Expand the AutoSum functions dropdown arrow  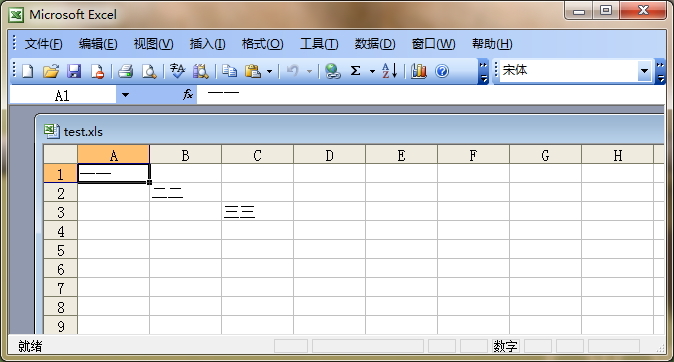tap(372, 71)
